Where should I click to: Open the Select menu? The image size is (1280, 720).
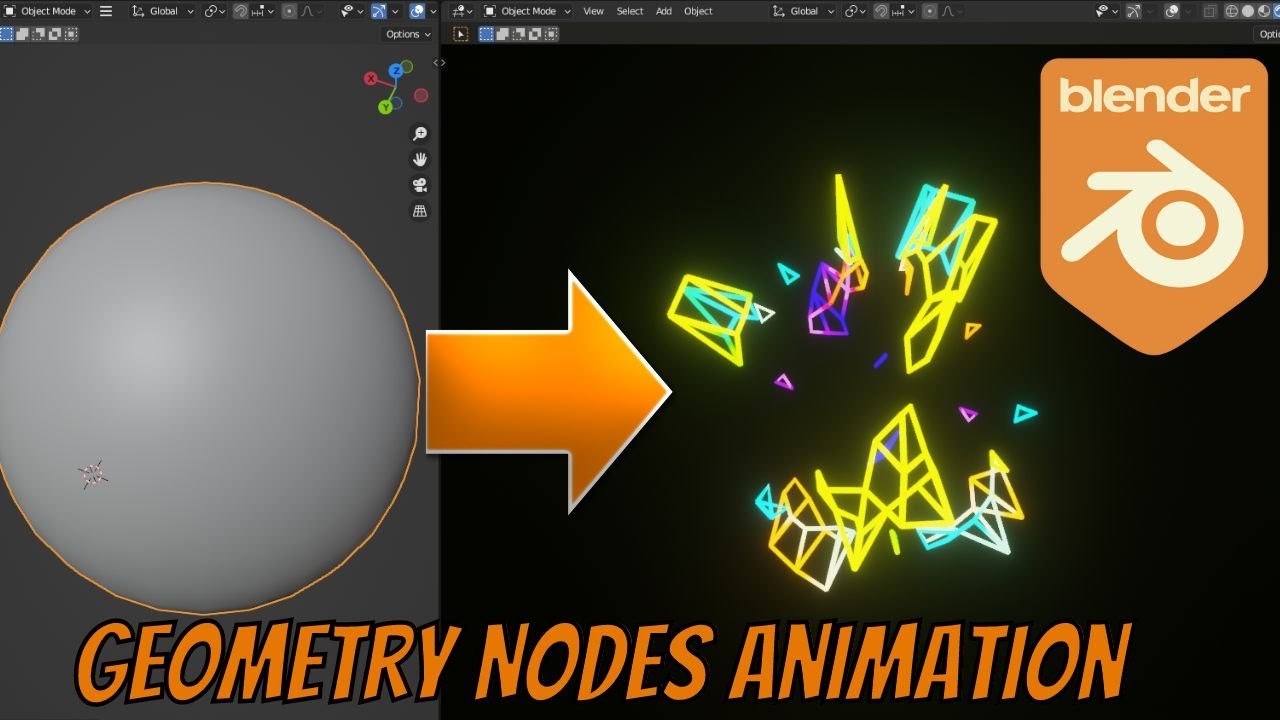630,11
